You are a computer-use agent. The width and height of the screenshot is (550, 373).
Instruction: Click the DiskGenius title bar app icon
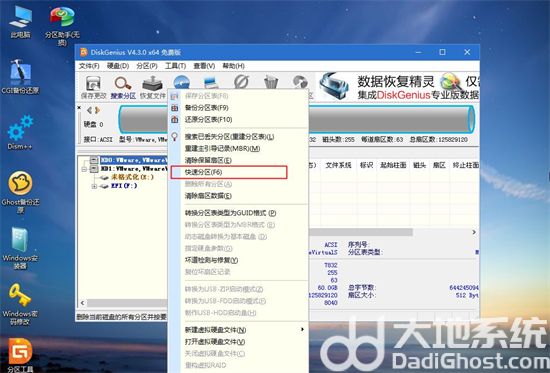tap(84, 52)
